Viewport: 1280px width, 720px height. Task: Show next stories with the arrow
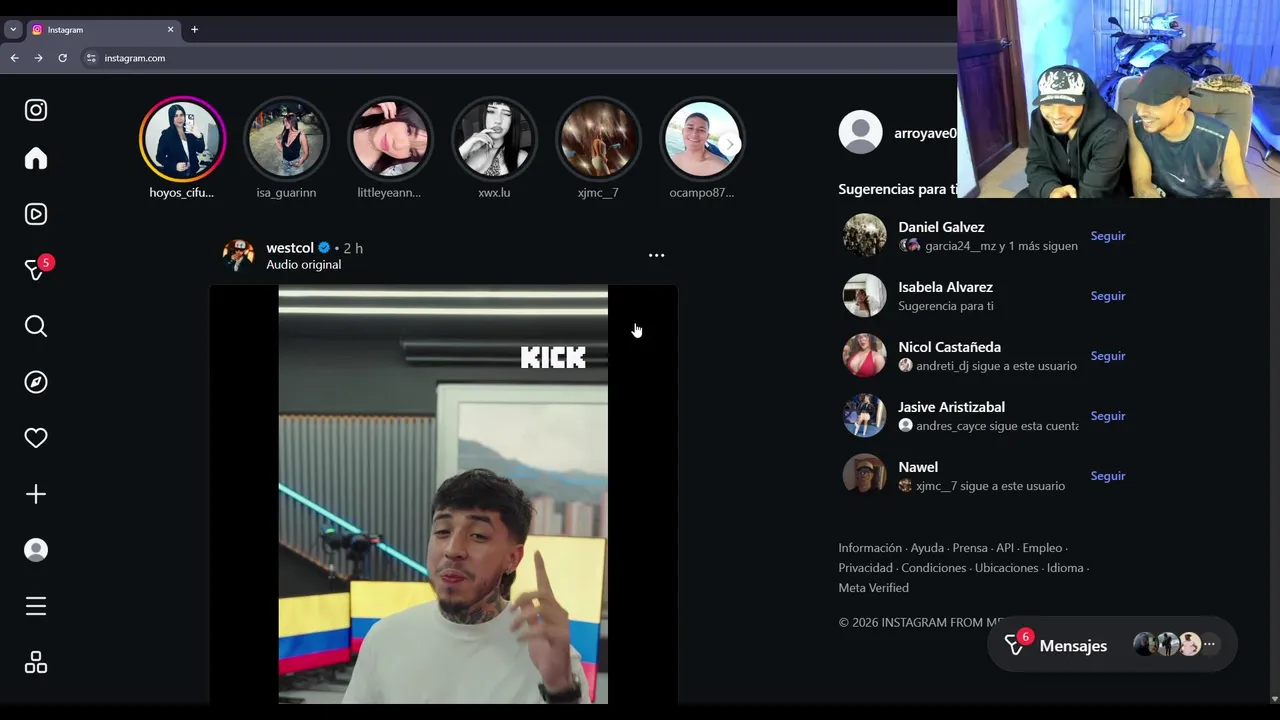730,143
